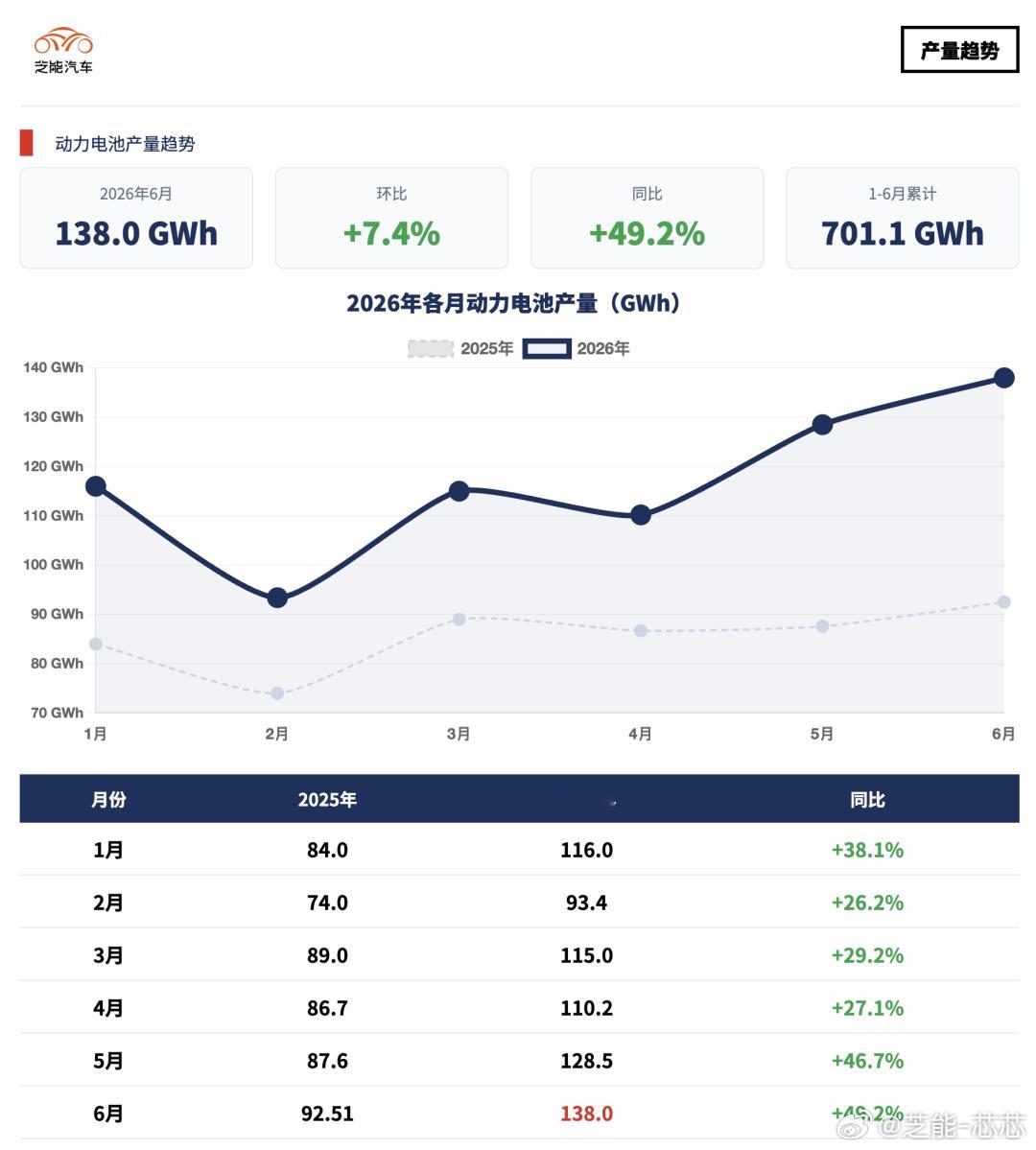The height and width of the screenshot is (1150, 1036).
Task: Click the 芝能汽车 car logo
Action: pyautogui.click(x=64, y=50)
